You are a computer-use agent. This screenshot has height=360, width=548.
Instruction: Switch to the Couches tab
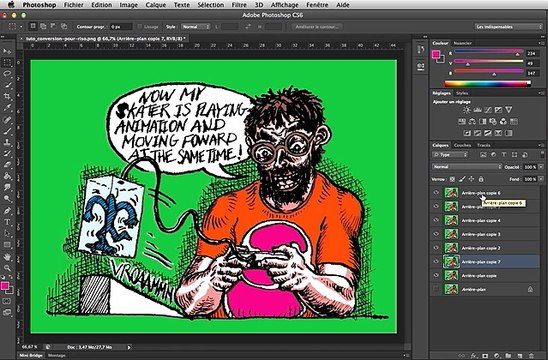click(462, 145)
